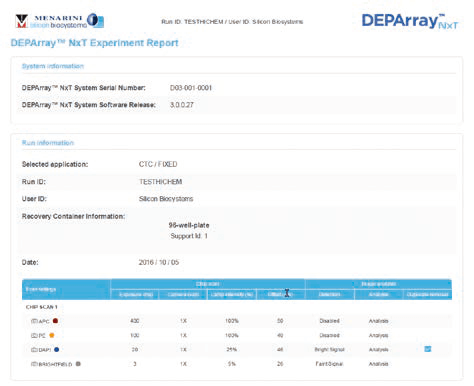Click the Analysis value in the BRIGHTFIELD row
This screenshot has height=386, width=474.
tap(378, 364)
